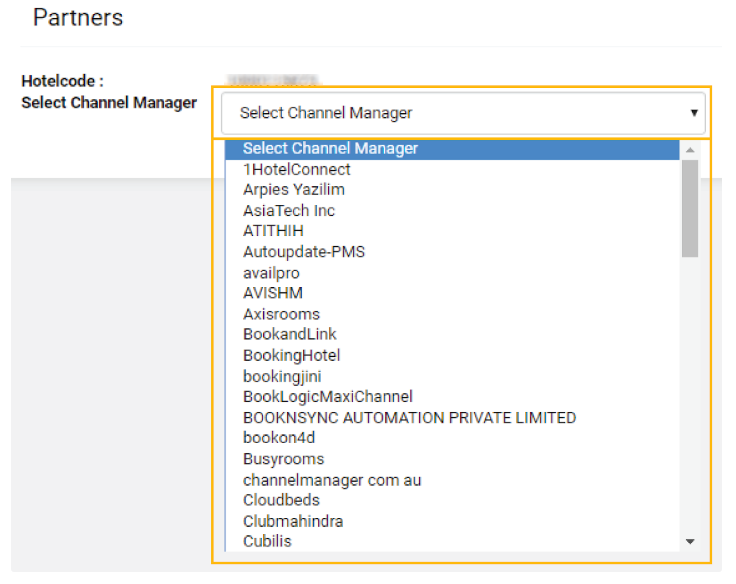Click the list scrollbar down arrow

[690, 542]
